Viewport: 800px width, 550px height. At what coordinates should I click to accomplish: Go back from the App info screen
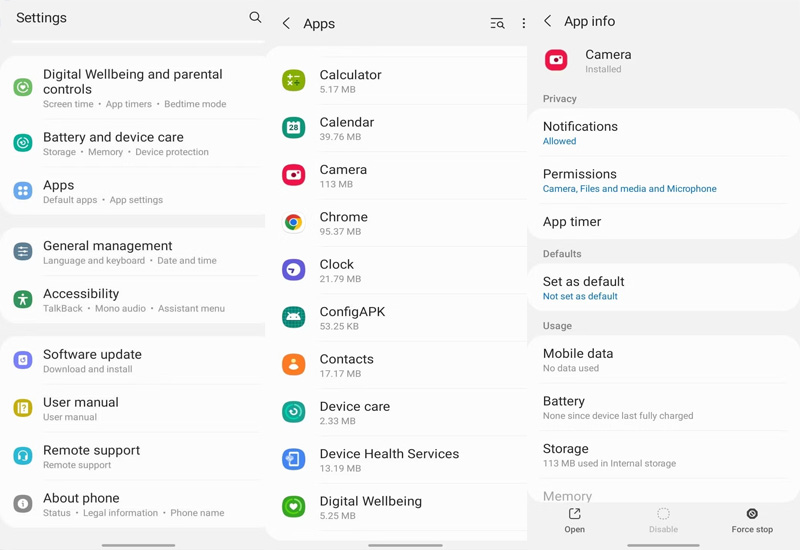[x=547, y=21]
